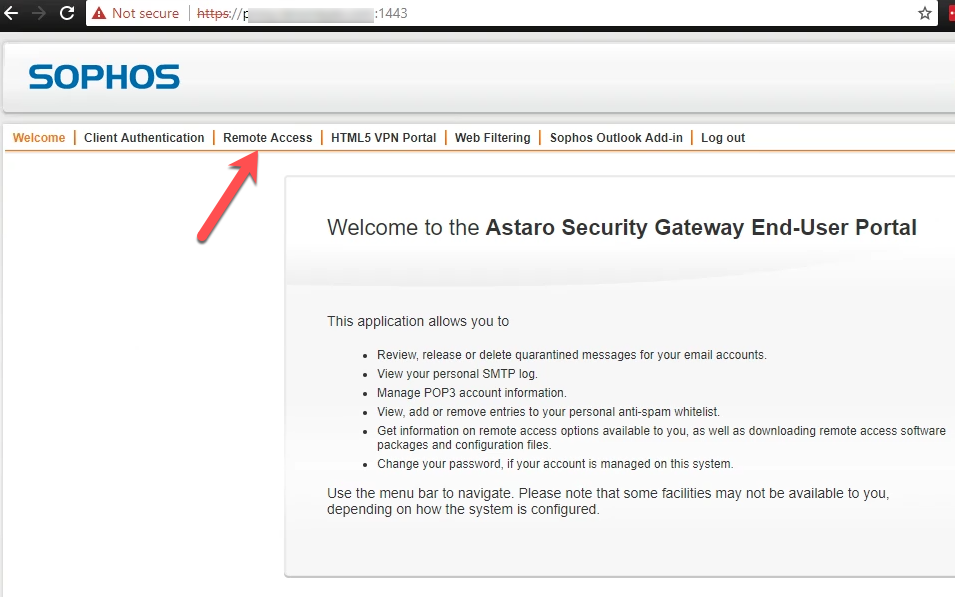Click the Welcome to Astaro Security Gateway heading

pyautogui.click(x=622, y=227)
